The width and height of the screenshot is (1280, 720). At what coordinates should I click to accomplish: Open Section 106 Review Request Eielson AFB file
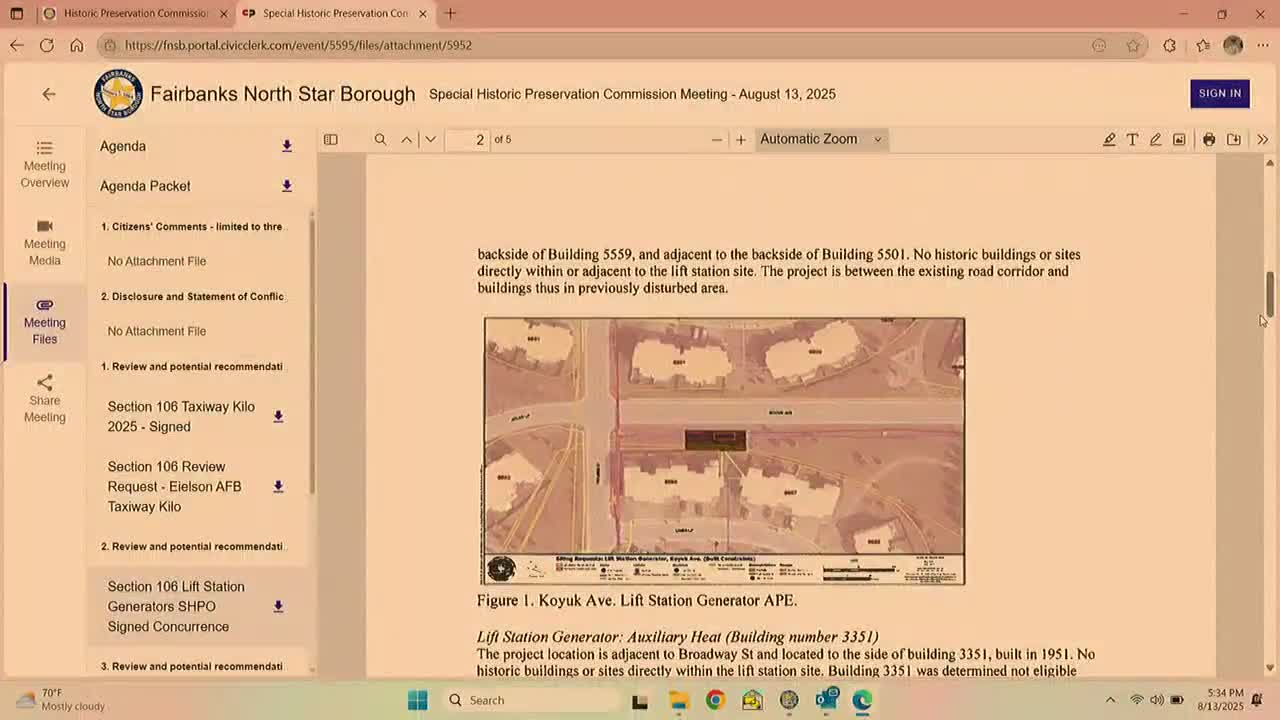click(175, 486)
